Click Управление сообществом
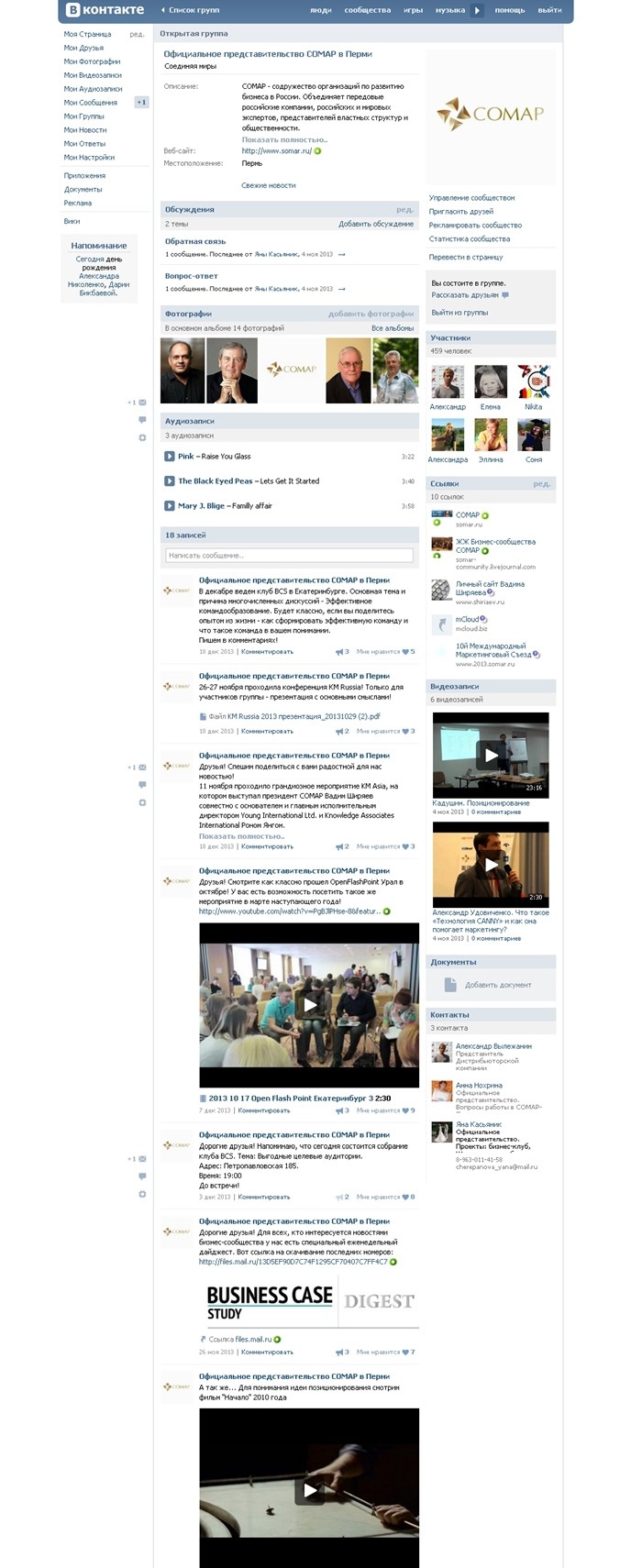642x1568 pixels. coord(471,197)
